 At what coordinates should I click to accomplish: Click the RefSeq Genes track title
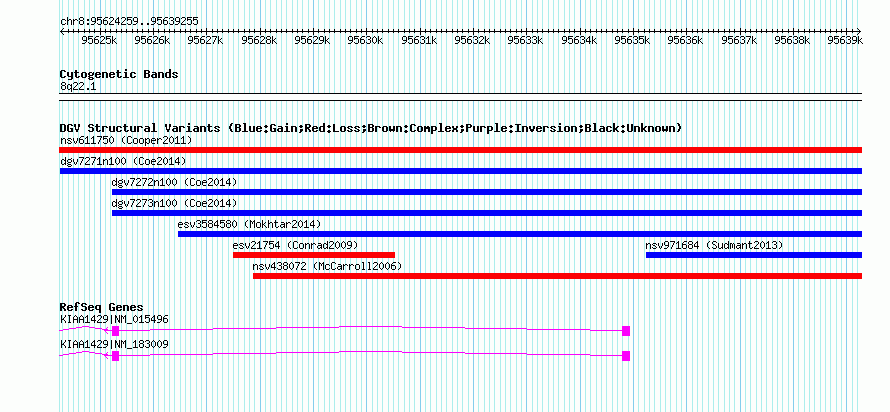pyautogui.click(x=102, y=308)
